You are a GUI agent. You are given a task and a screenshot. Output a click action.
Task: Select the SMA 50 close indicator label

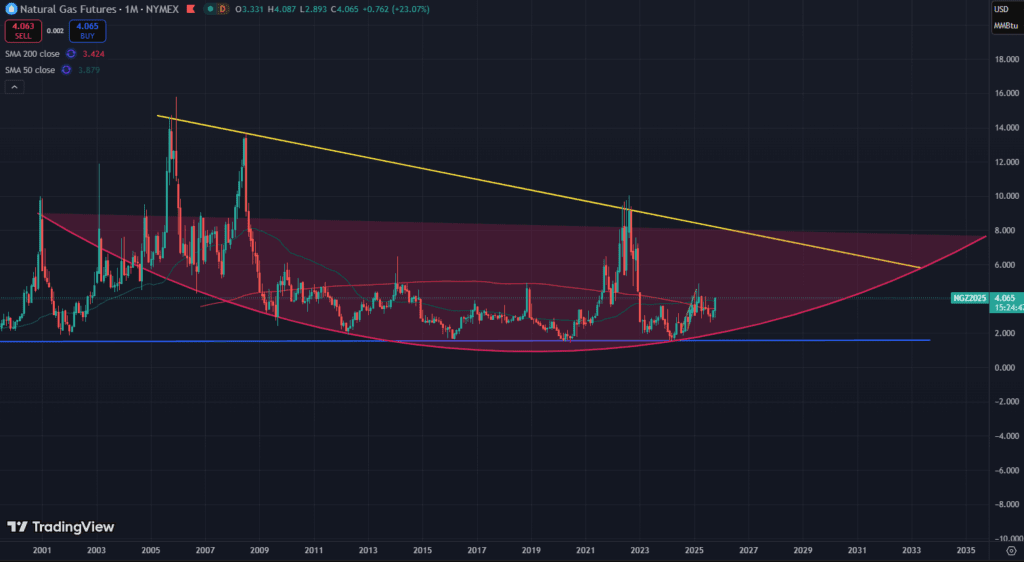pos(30,70)
